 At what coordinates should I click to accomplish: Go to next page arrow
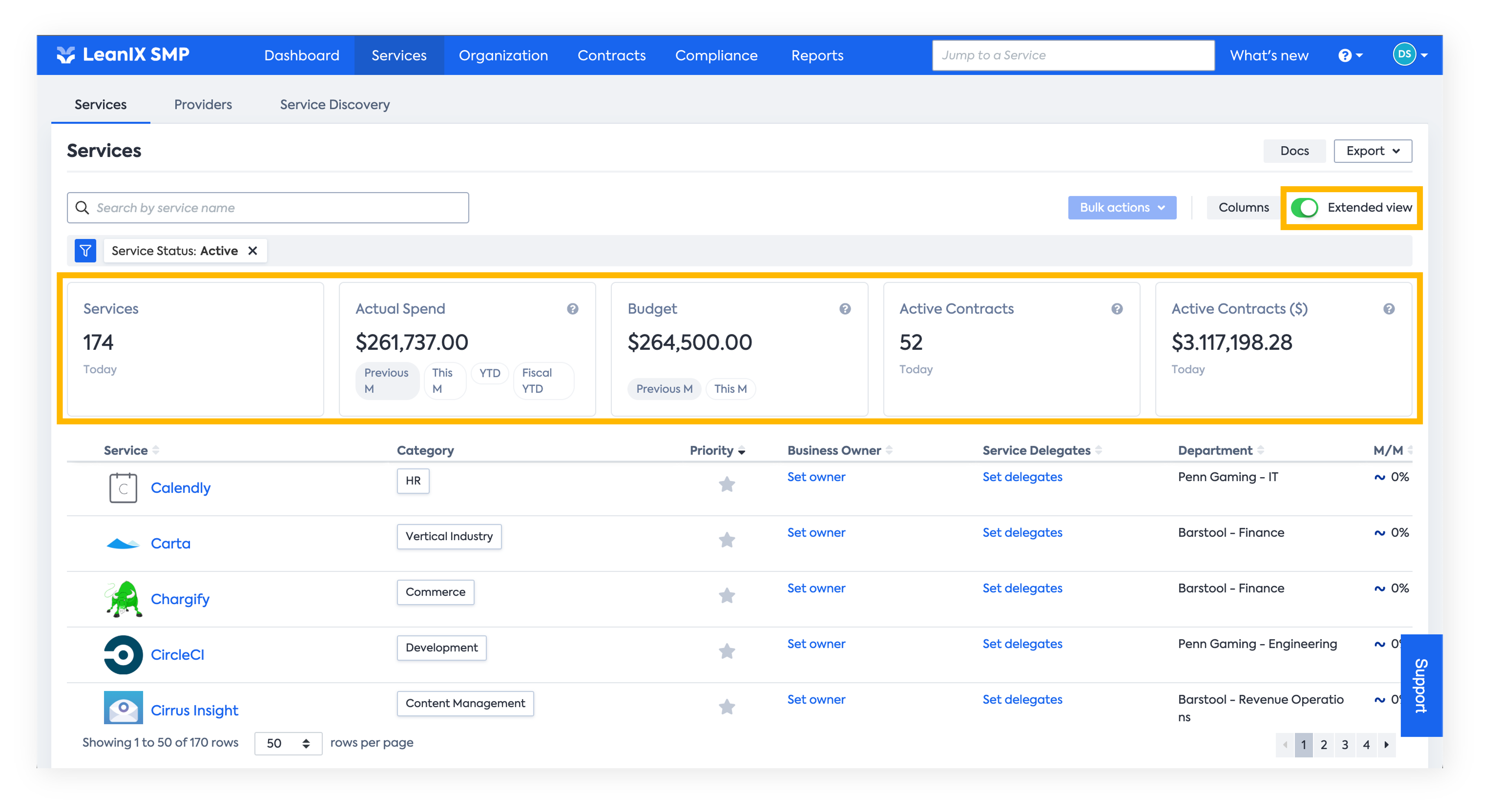pyautogui.click(x=1386, y=744)
